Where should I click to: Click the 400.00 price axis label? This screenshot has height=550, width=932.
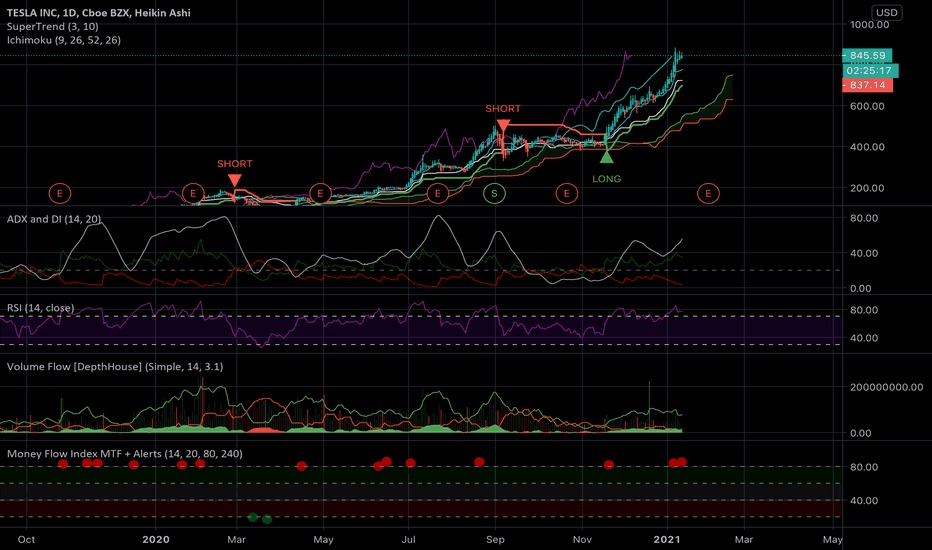click(867, 146)
